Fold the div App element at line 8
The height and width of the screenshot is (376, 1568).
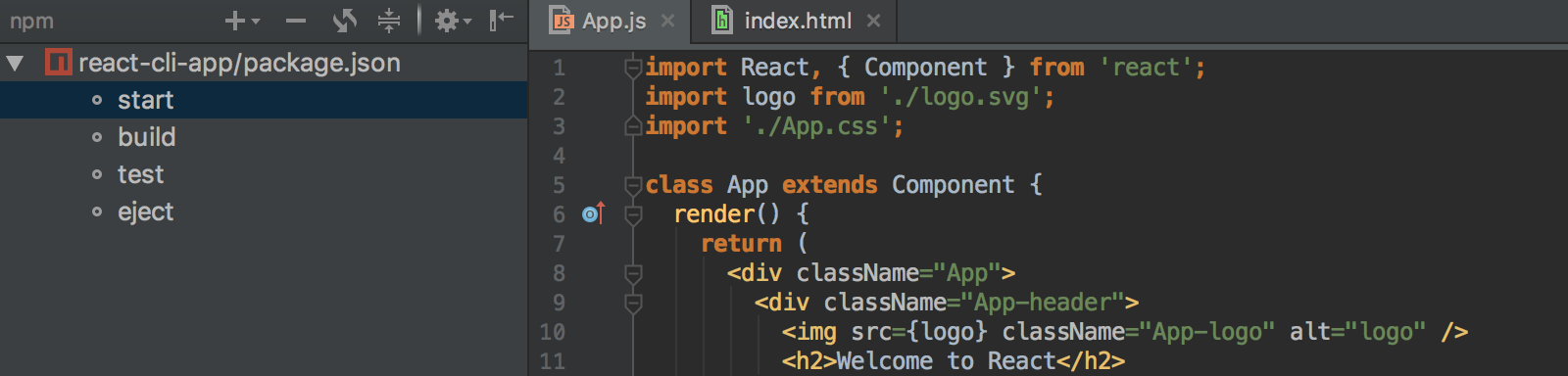point(633,273)
